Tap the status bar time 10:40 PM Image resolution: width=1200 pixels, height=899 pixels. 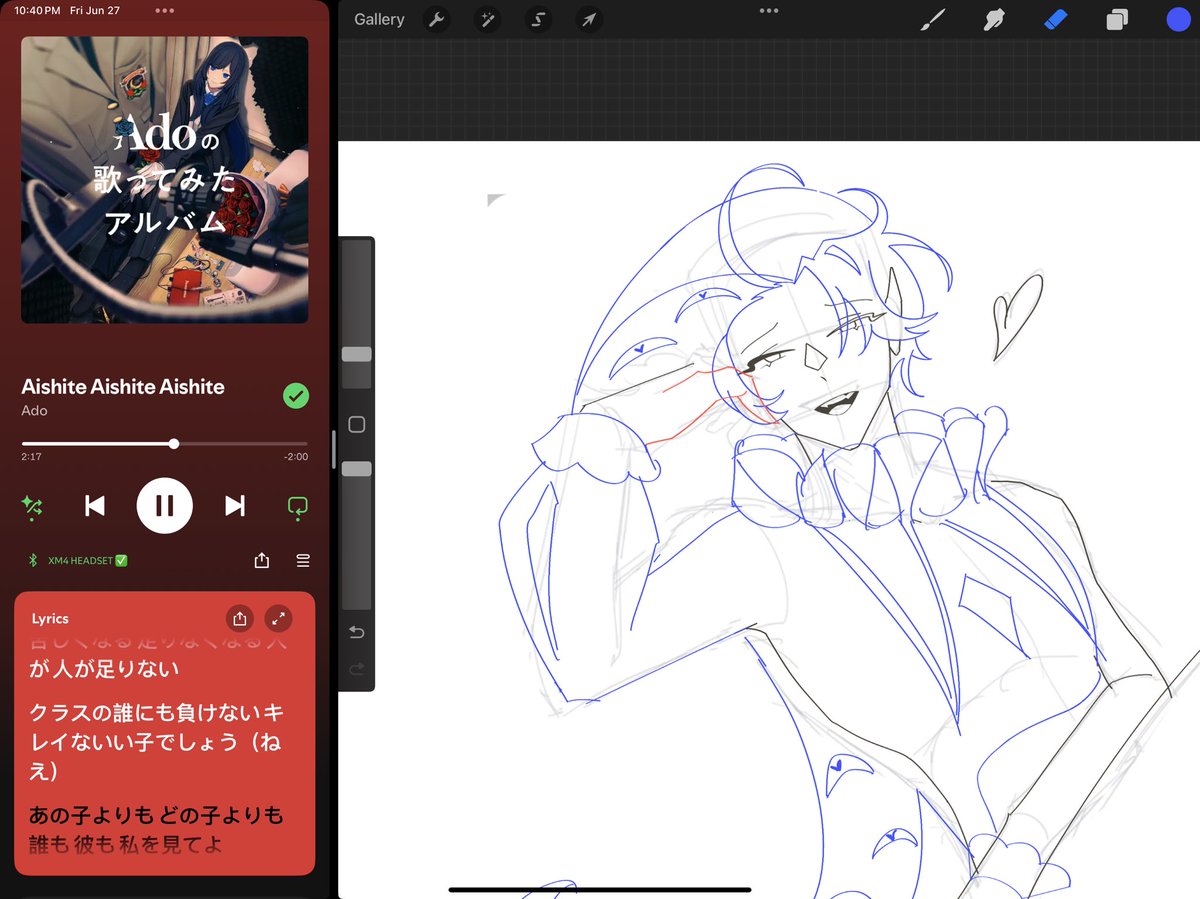click(x=37, y=10)
